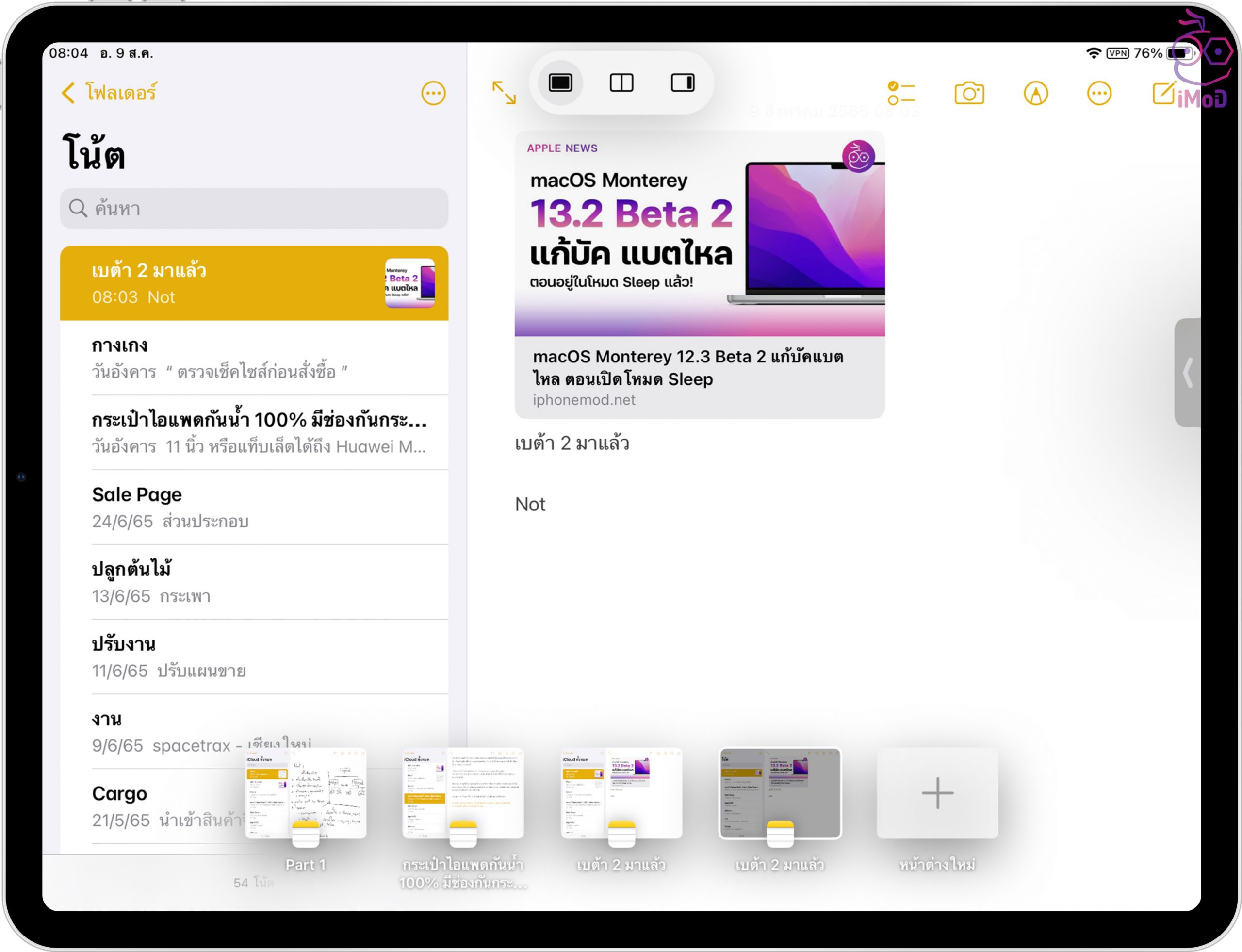Viewport: 1242px width, 952px height.
Task: Click the search magnifier icon
Action: tap(78, 209)
